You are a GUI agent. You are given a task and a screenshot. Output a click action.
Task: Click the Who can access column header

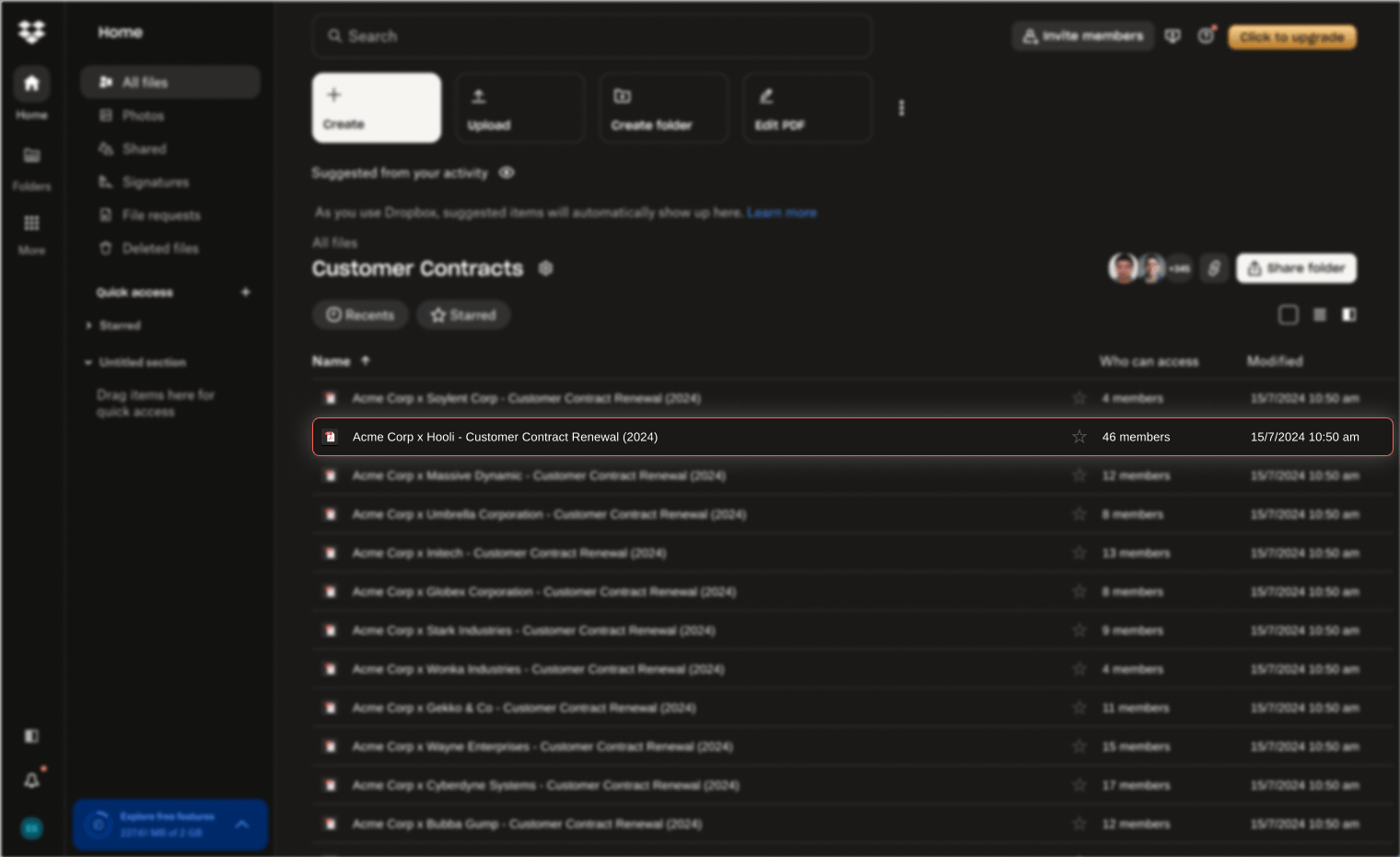click(x=1149, y=361)
